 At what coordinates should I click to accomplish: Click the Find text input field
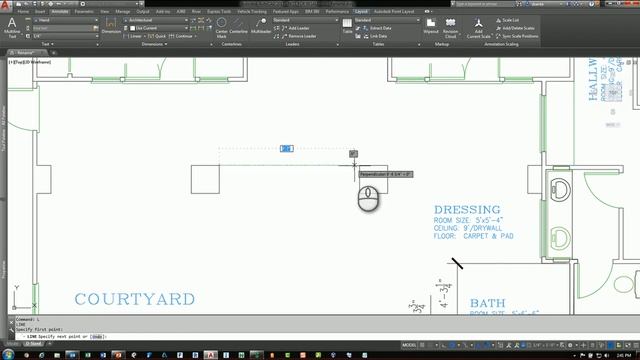(62, 28)
